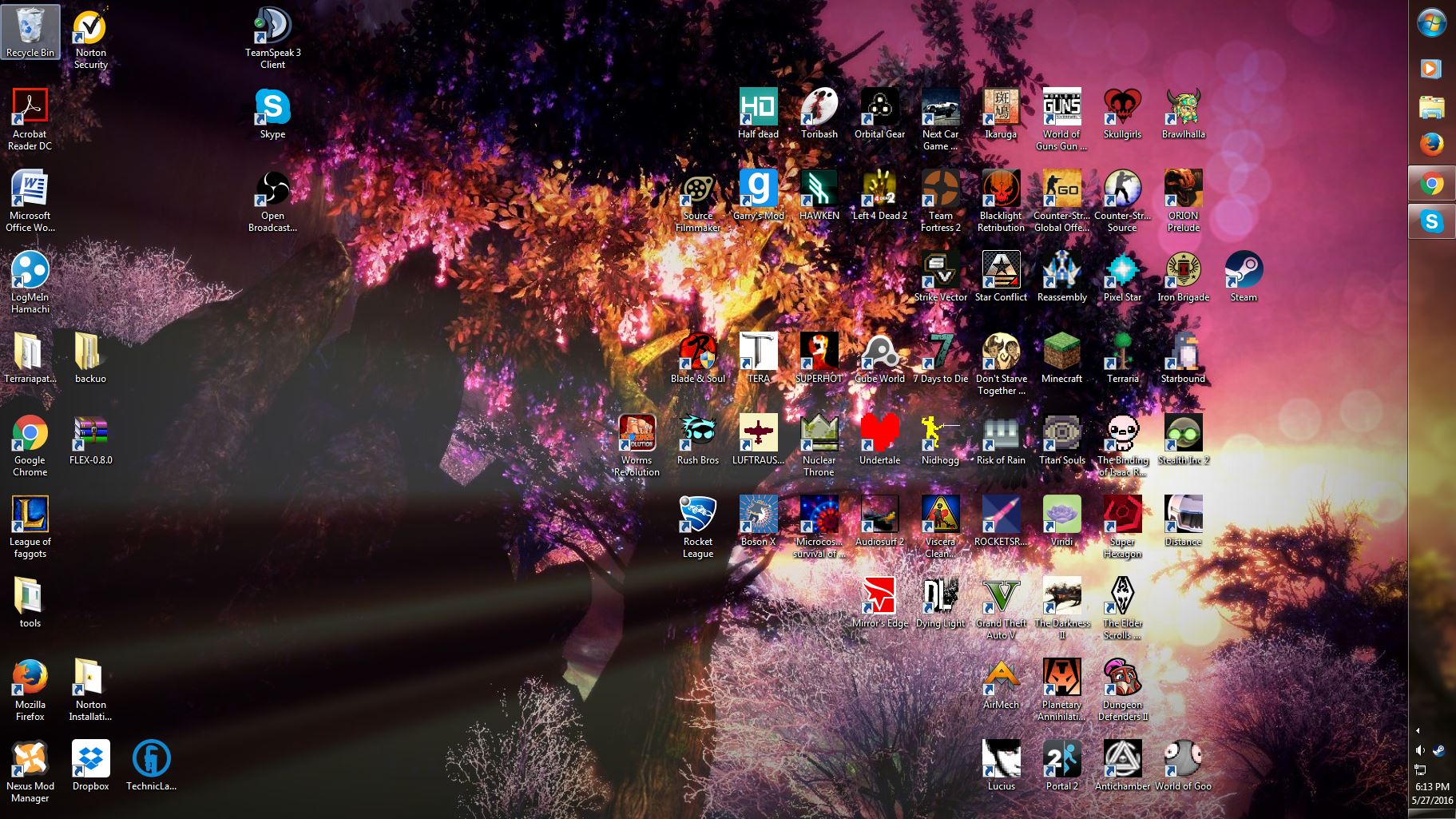The image size is (1456, 819).
Task: Select the TechnicLa... launcher shortcut
Action: click(152, 765)
